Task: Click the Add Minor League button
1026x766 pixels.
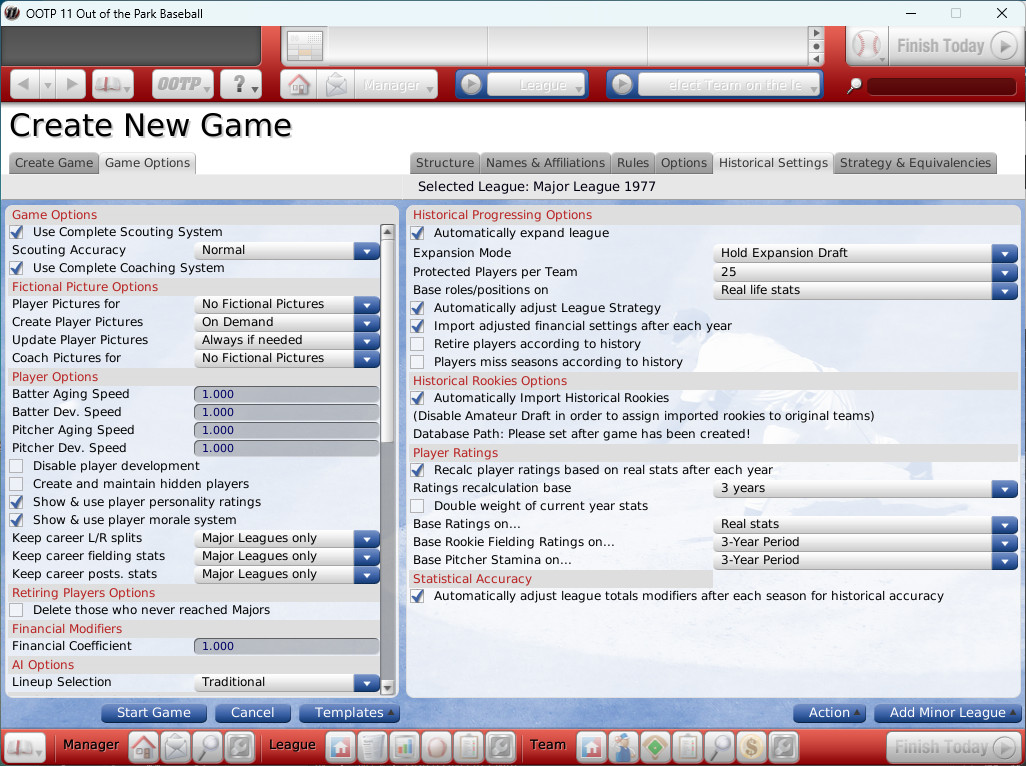Action: click(947, 713)
